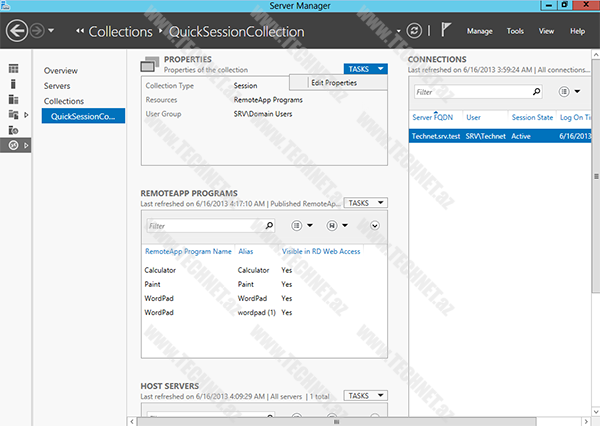Choose Edit Properties from the menu

tap(333, 83)
